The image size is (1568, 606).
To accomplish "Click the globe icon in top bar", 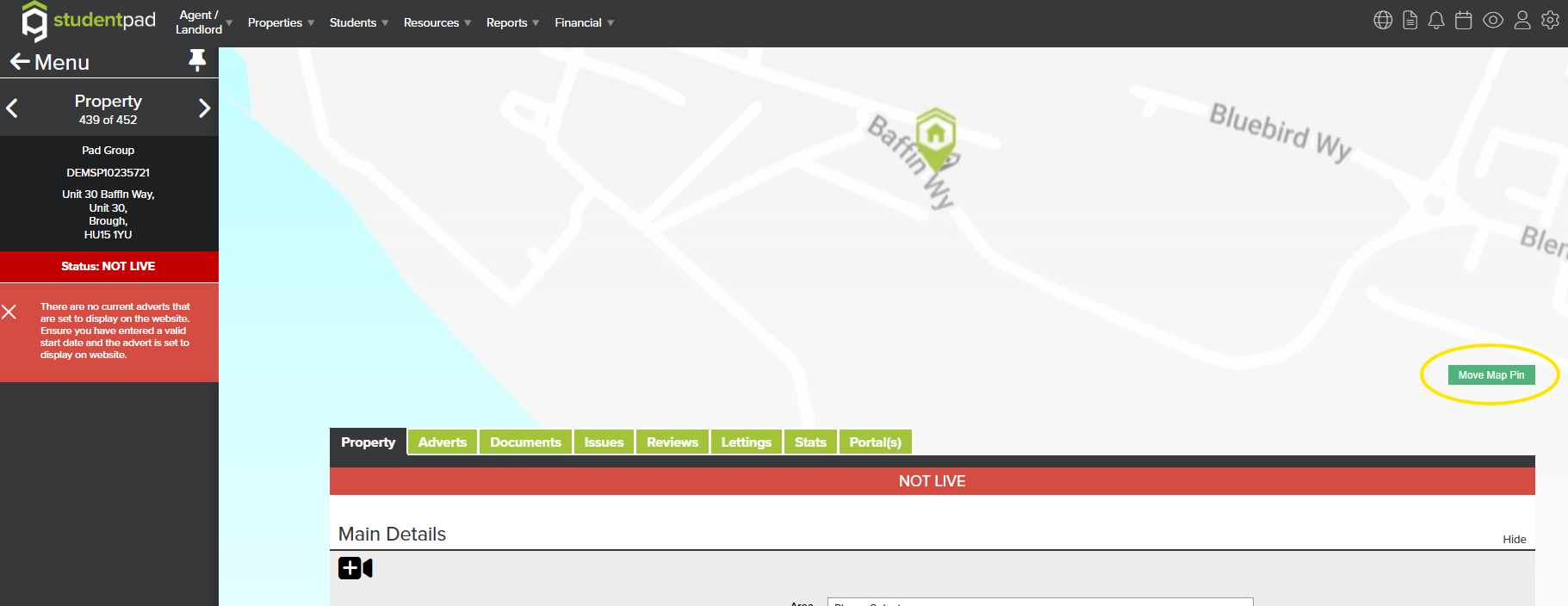I will (x=1382, y=21).
